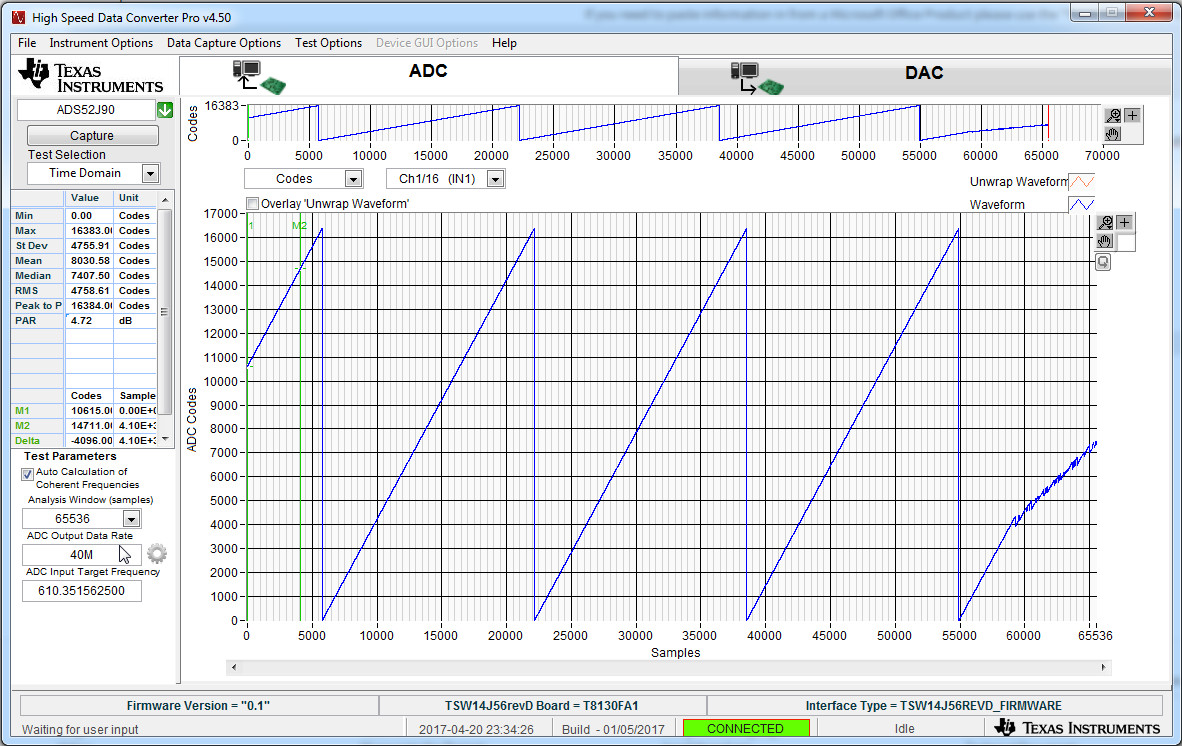This screenshot has height=746, width=1182.
Task: Select the zoom tool on the top overview graph
Action: coord(1113,115)
